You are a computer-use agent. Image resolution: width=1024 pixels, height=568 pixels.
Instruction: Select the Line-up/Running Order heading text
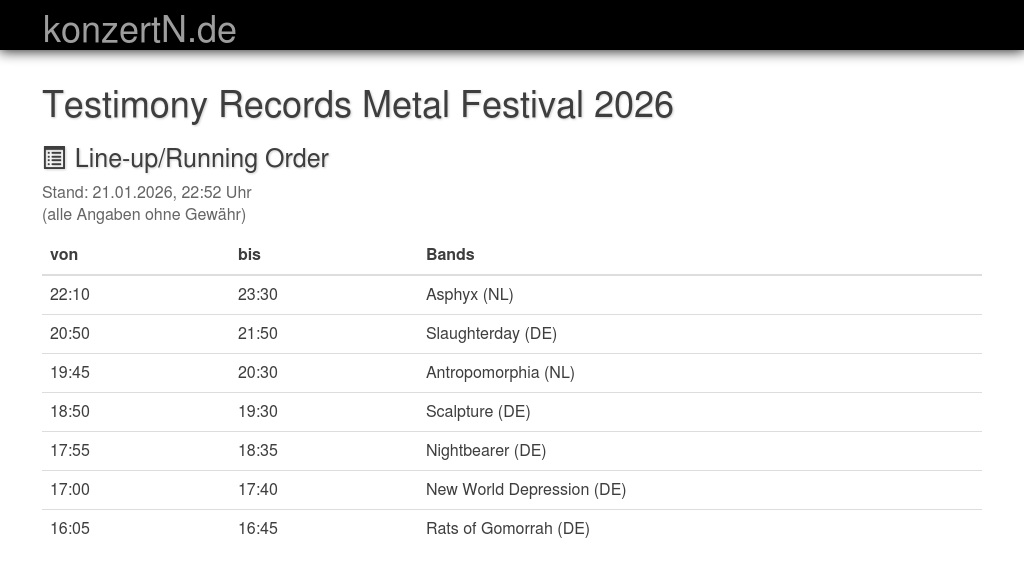point(201,158)
